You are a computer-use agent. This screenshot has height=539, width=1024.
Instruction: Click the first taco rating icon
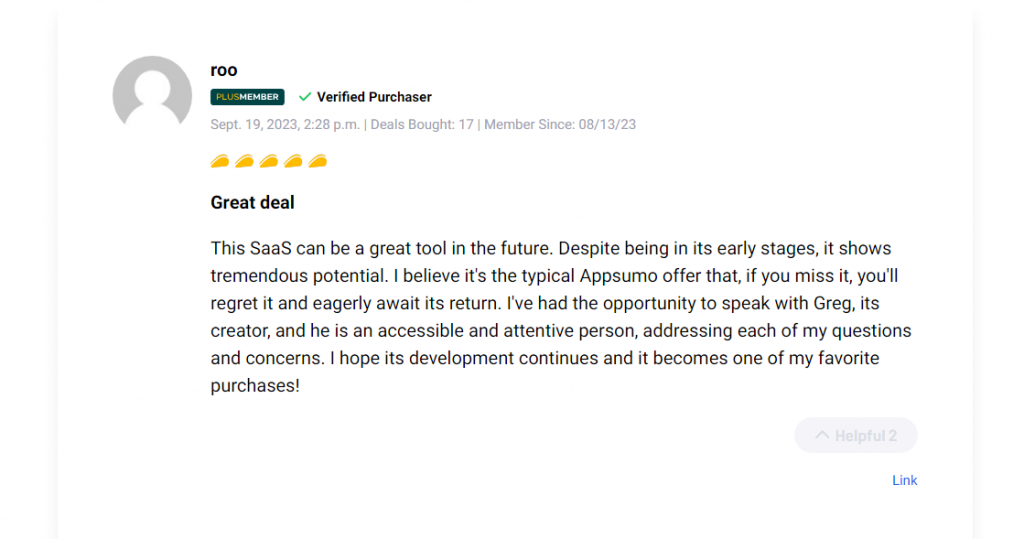click(220, 161)
